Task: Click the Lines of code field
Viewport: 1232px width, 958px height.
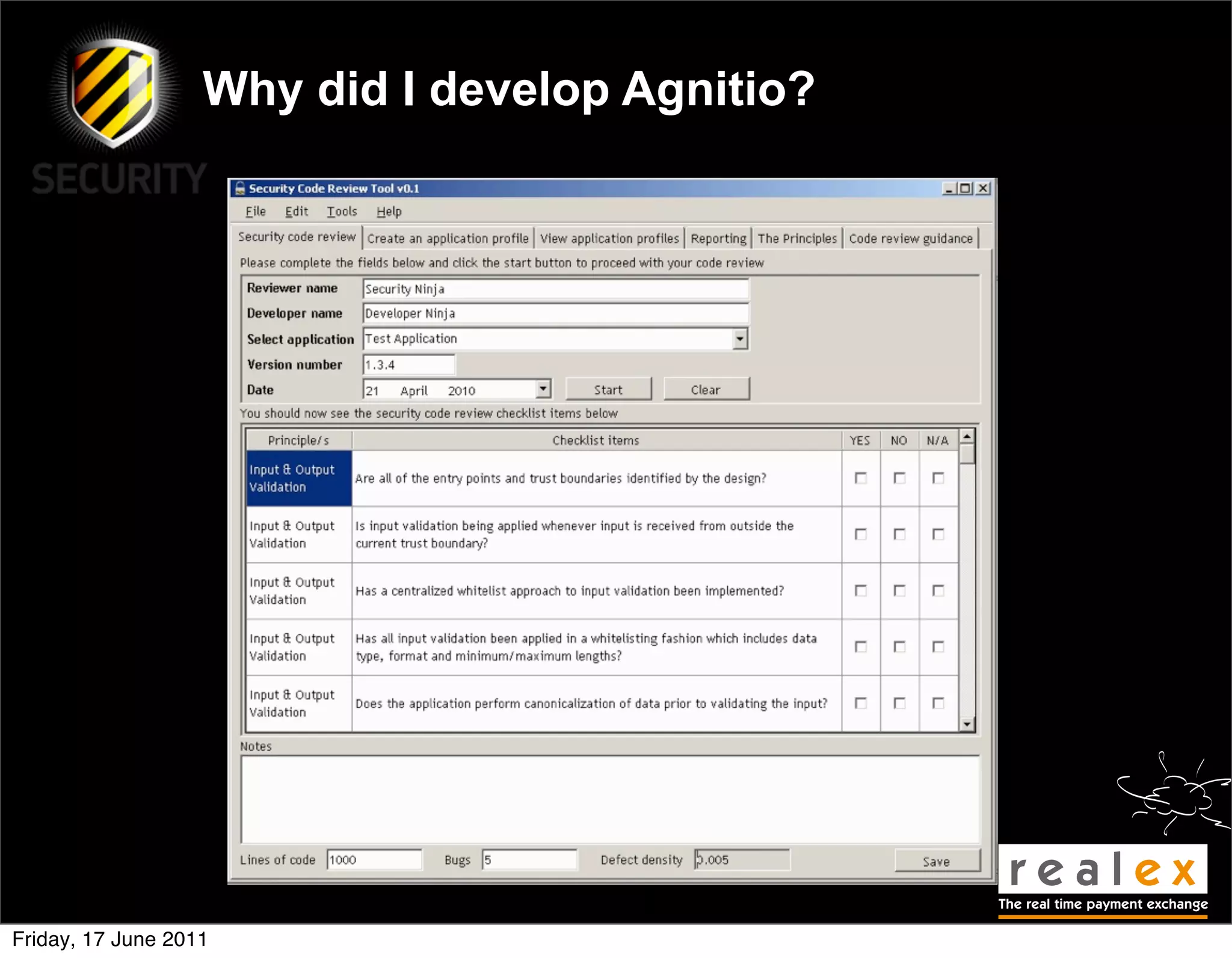Action: pos(374,859)
